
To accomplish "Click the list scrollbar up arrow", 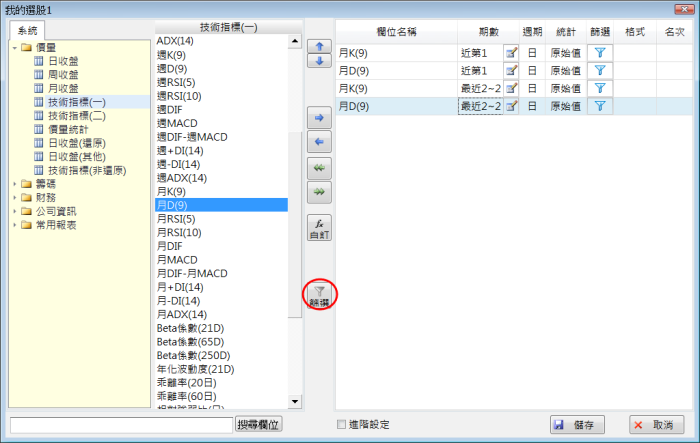I will (x=295, y=42).
